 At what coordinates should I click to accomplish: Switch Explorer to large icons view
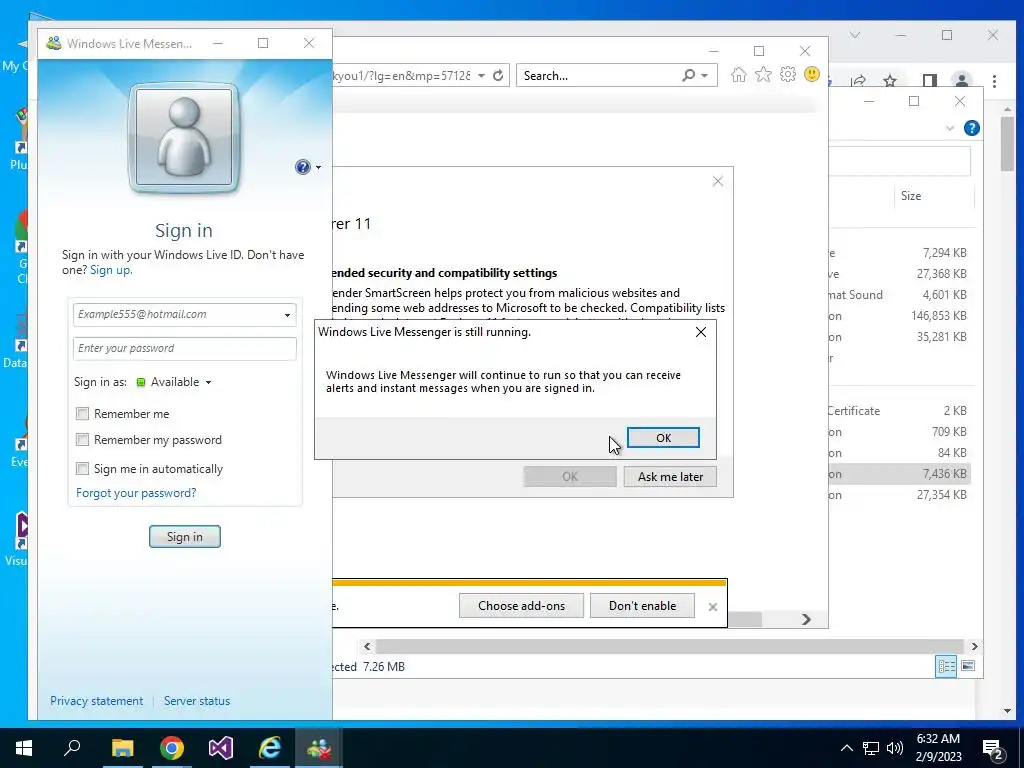[968, 666]
